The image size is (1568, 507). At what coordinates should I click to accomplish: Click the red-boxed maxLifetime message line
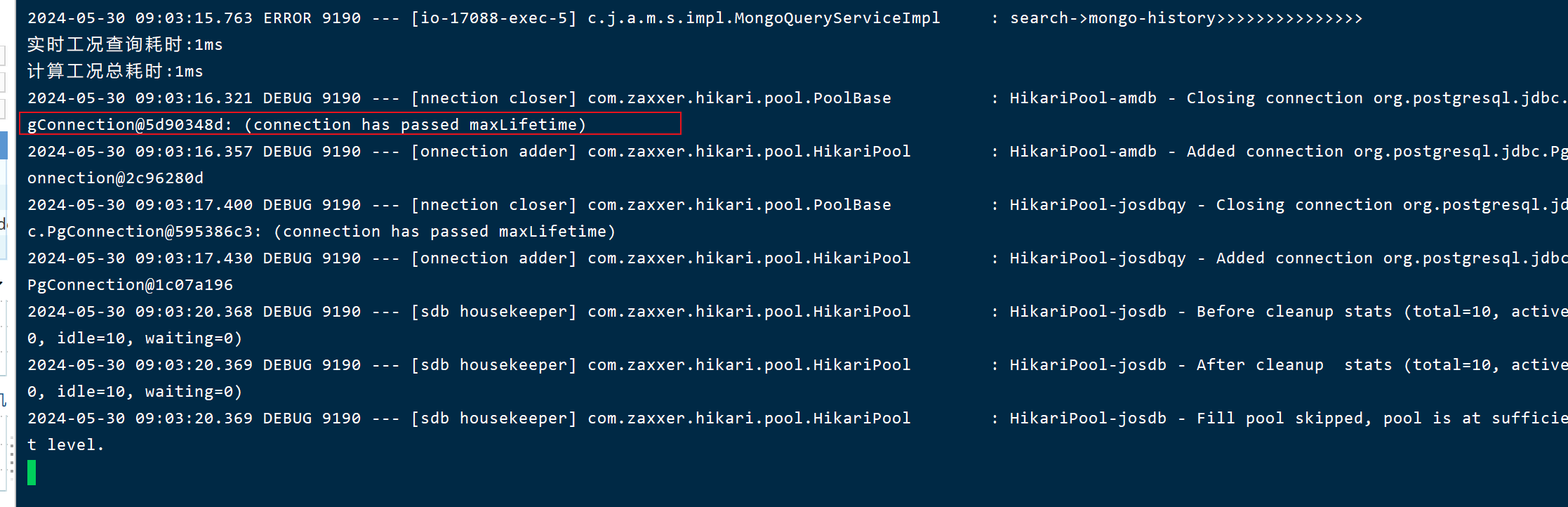tap(307, 125)
